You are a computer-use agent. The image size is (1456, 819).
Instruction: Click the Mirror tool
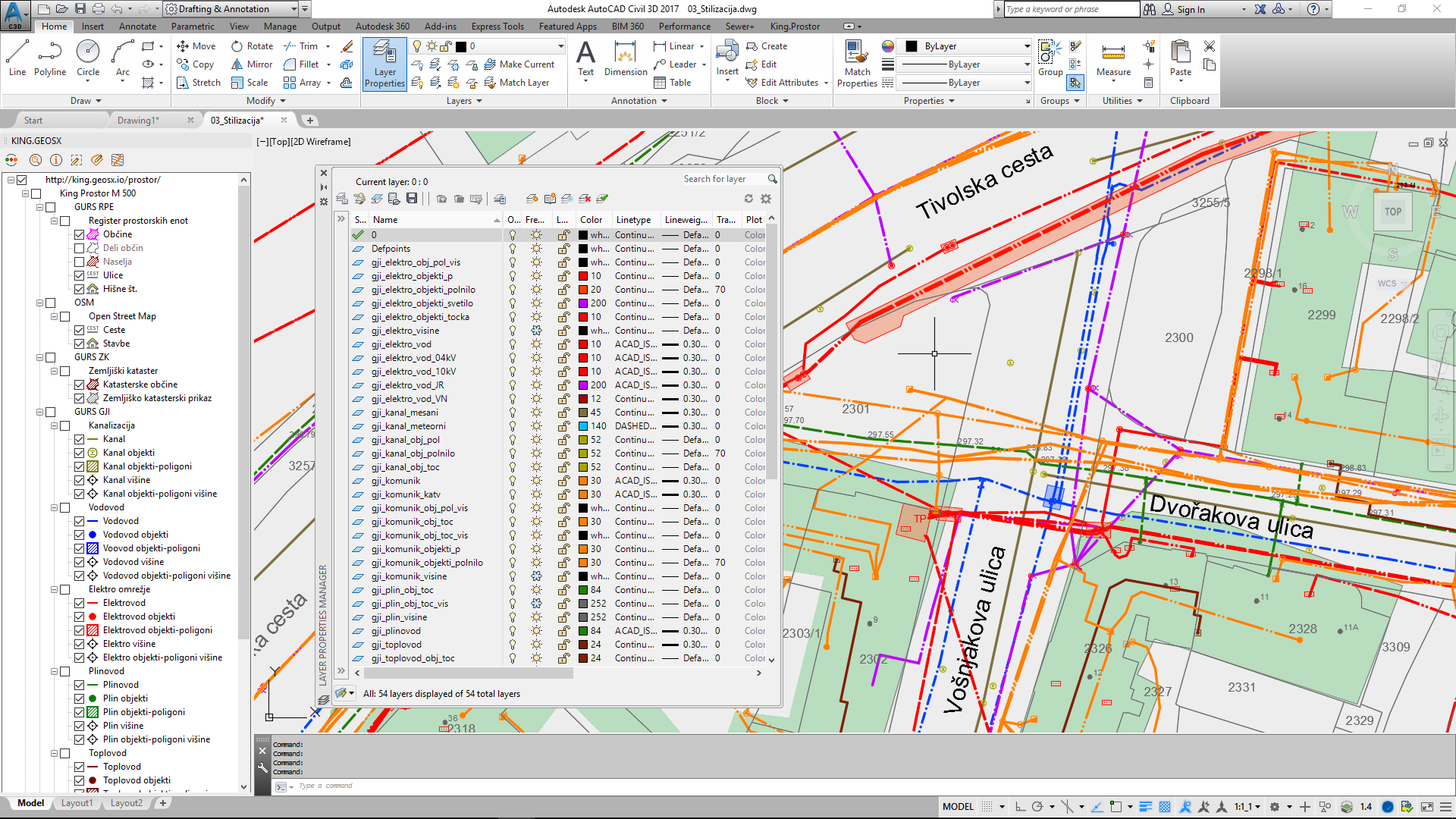point(252,64)
